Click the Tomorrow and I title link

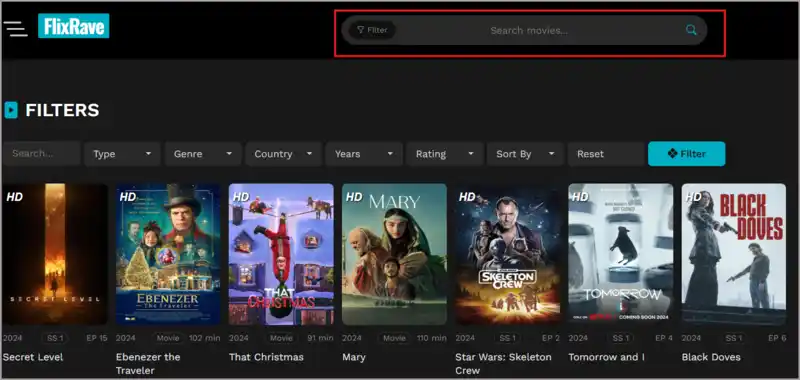point(607,357)
